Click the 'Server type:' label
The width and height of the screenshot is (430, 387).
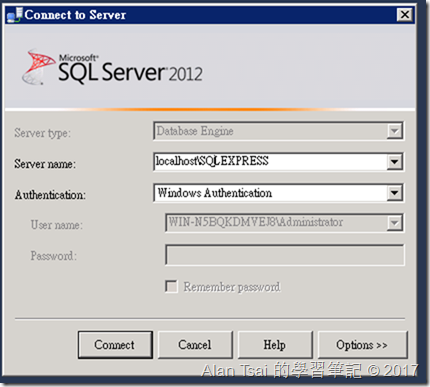(42, 133)
